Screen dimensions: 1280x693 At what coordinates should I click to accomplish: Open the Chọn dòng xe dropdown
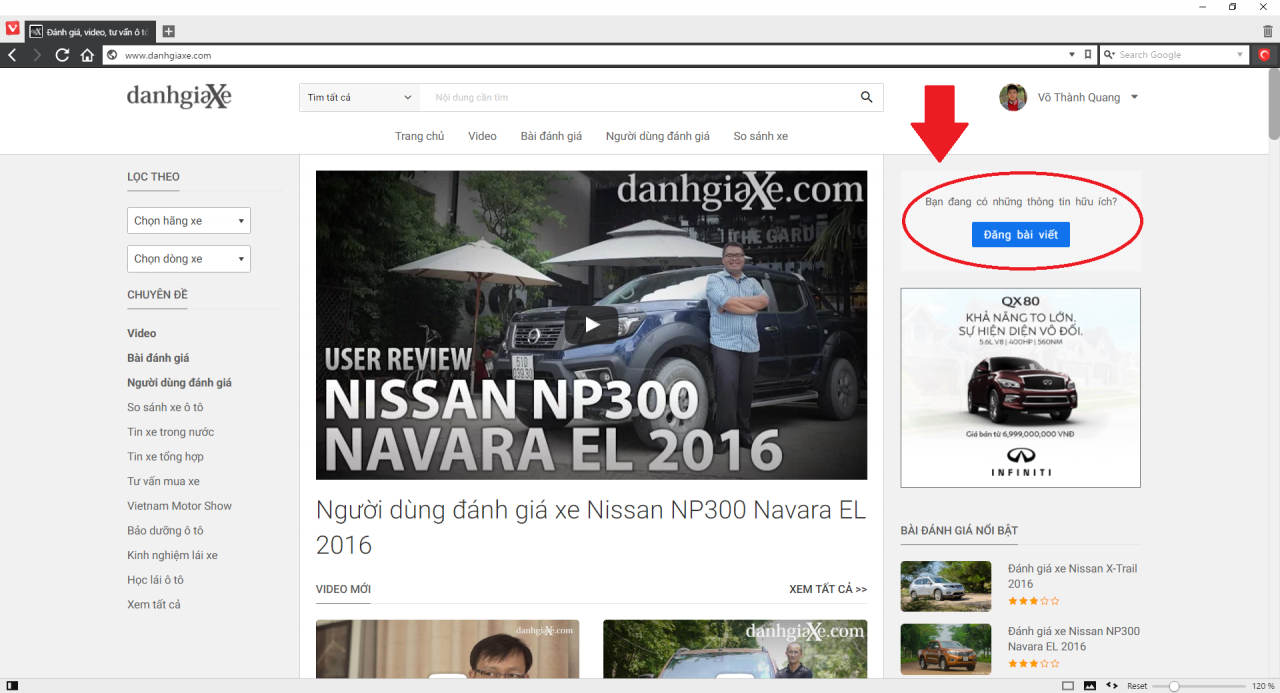click(189, 259)
